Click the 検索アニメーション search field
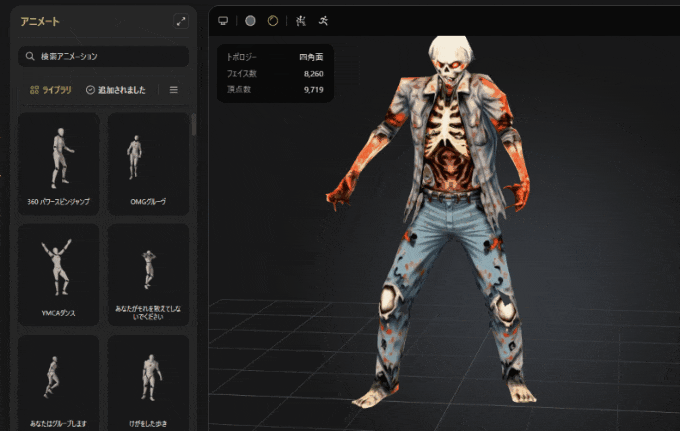 [x=110, y=57]
